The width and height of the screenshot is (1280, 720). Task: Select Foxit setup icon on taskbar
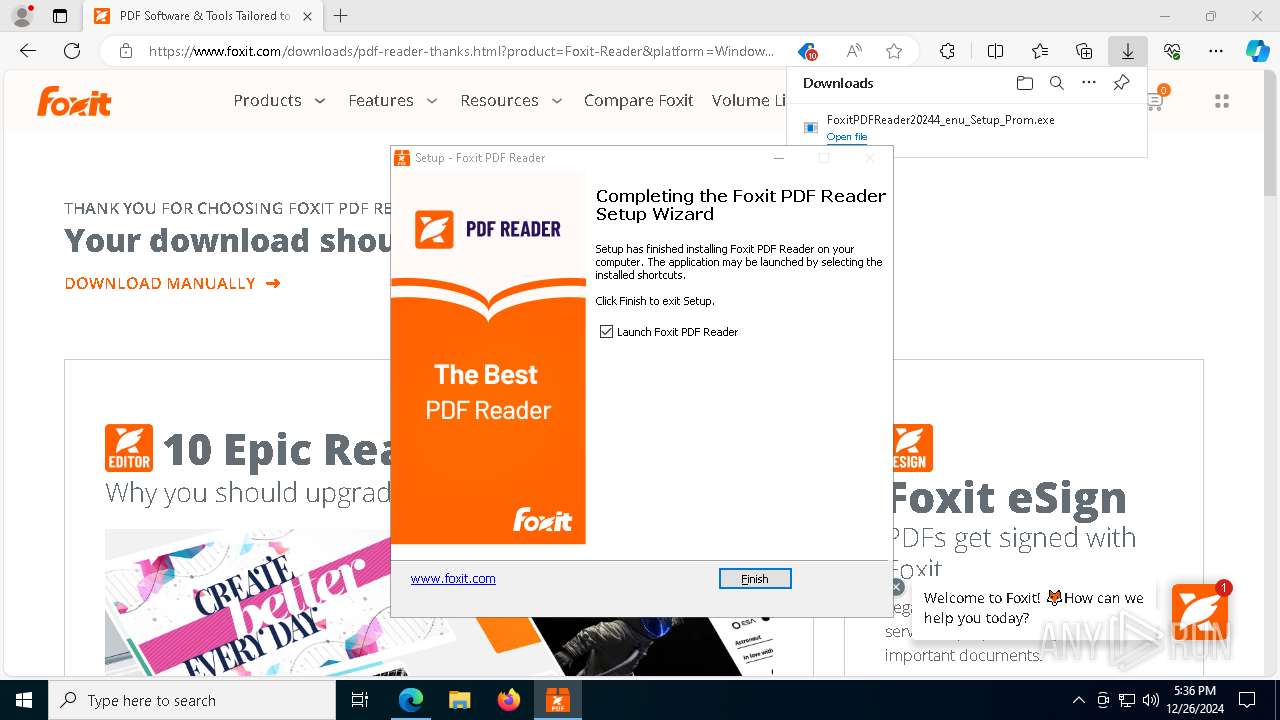557,700
